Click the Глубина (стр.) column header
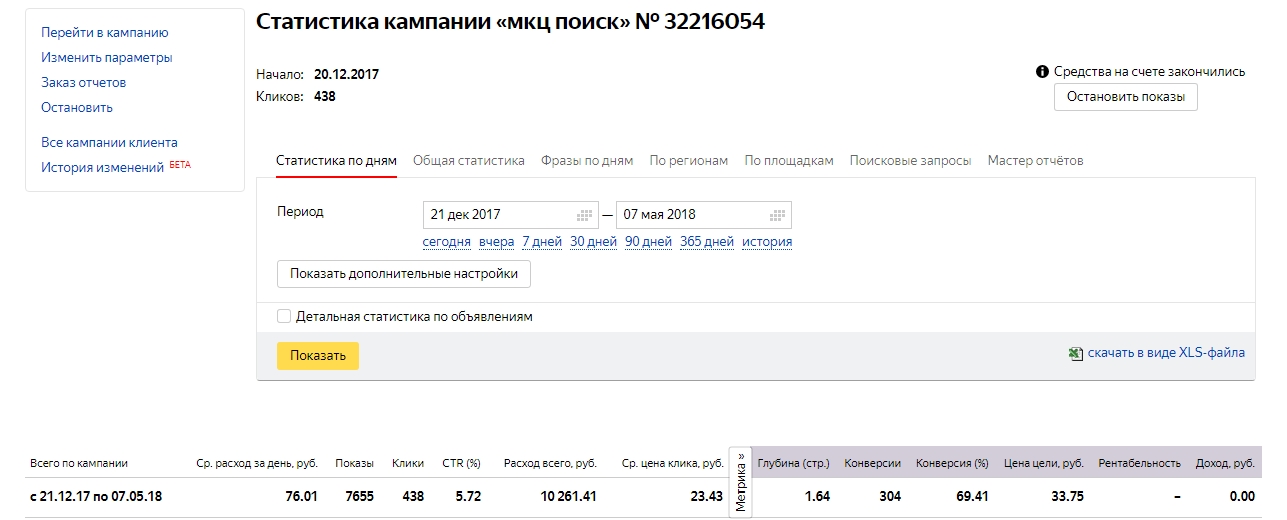 [794, 464]
